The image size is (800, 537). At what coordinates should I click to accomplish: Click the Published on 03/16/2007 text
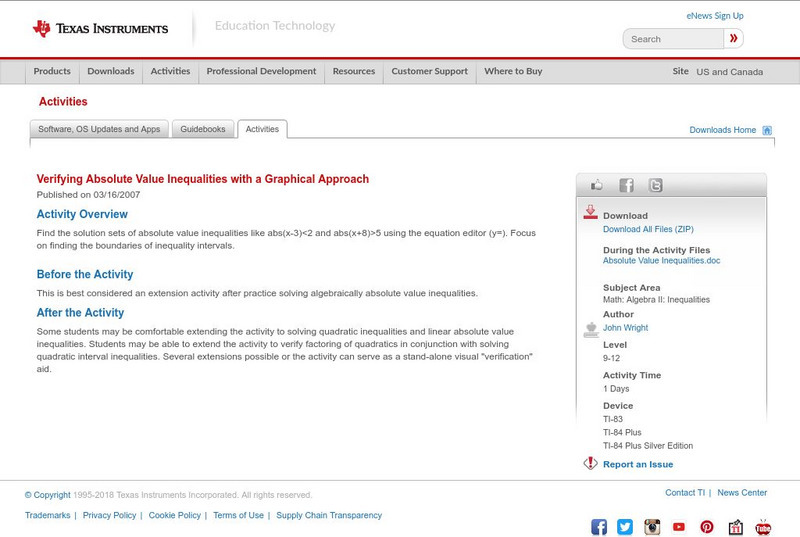88,195
